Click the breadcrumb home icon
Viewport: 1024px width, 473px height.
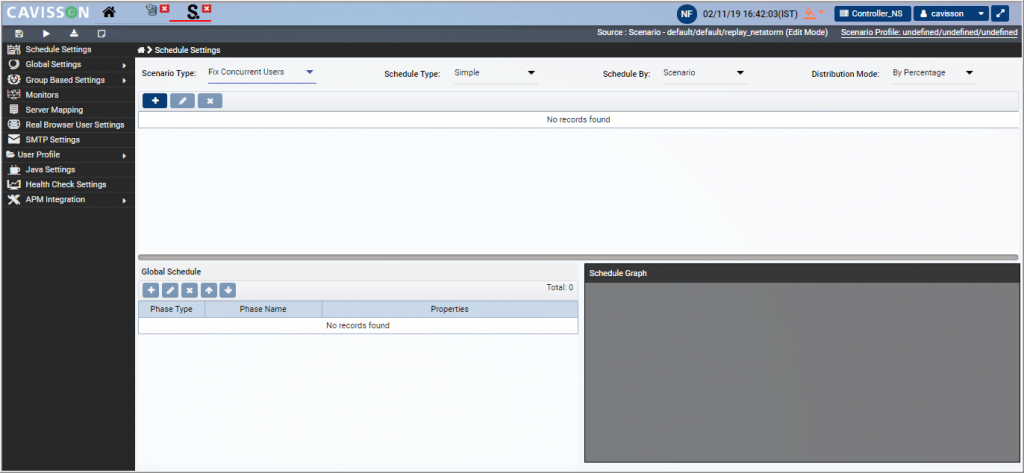coord(140,50)
